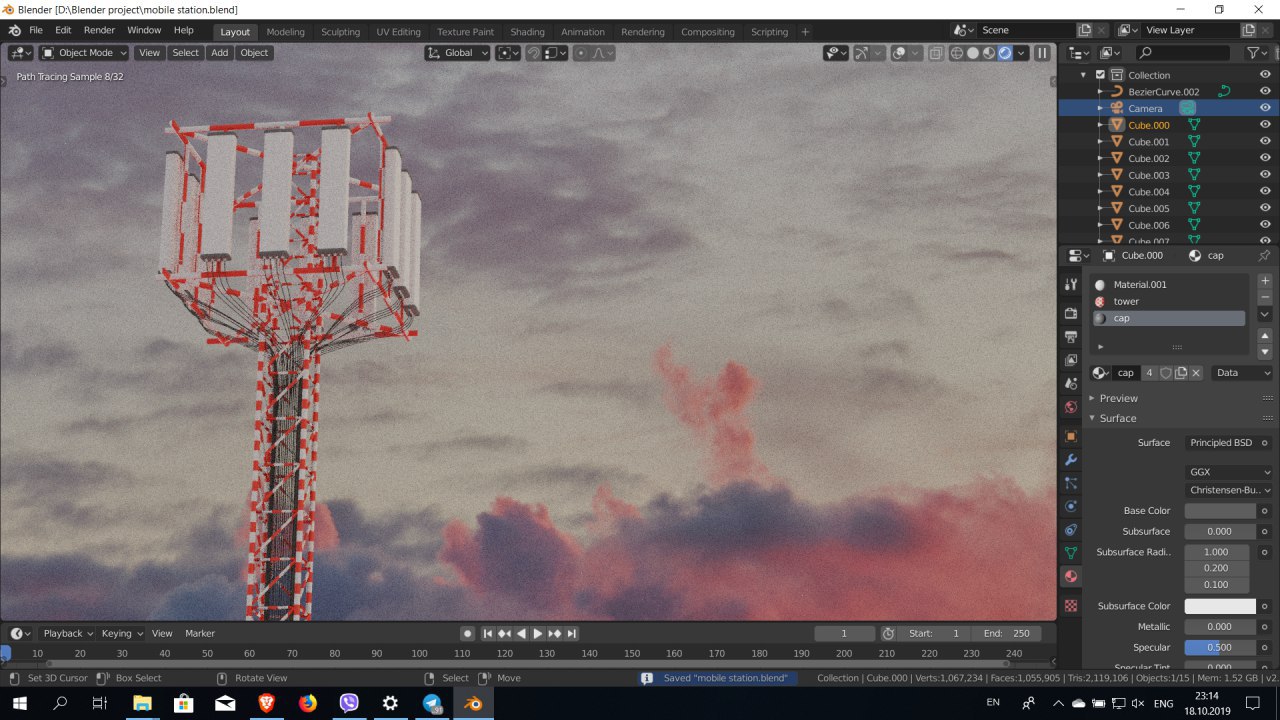Click the Principled BSDF surface shader button

click(1221, 443)
